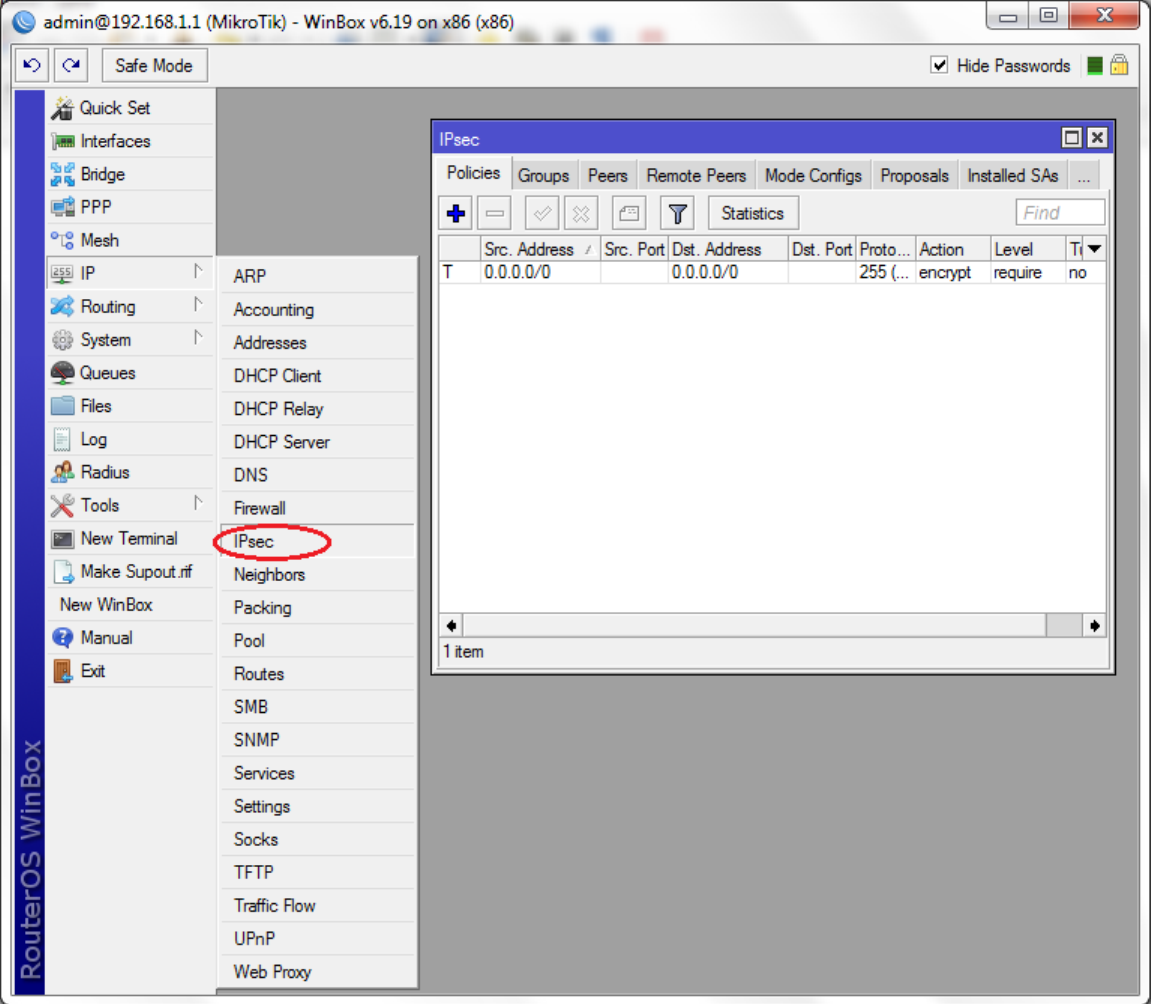
Task: Open the Manual help icon
Action: (62, 638)
